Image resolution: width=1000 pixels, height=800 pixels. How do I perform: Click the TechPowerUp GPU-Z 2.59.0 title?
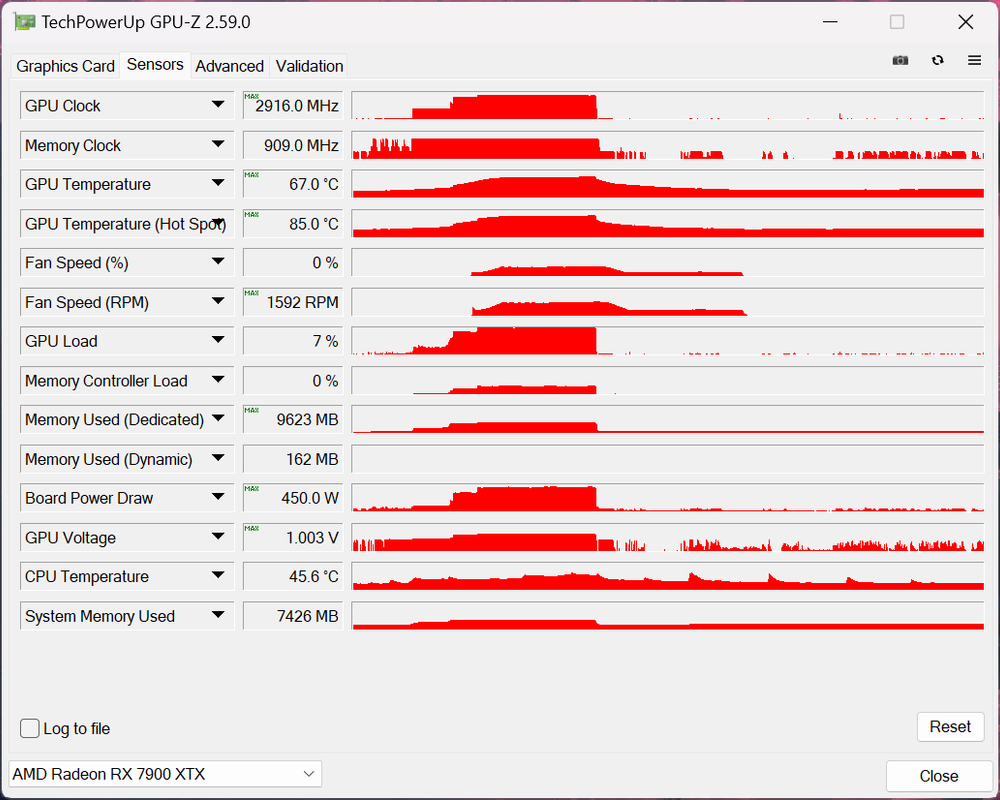(x=146, y=22)
